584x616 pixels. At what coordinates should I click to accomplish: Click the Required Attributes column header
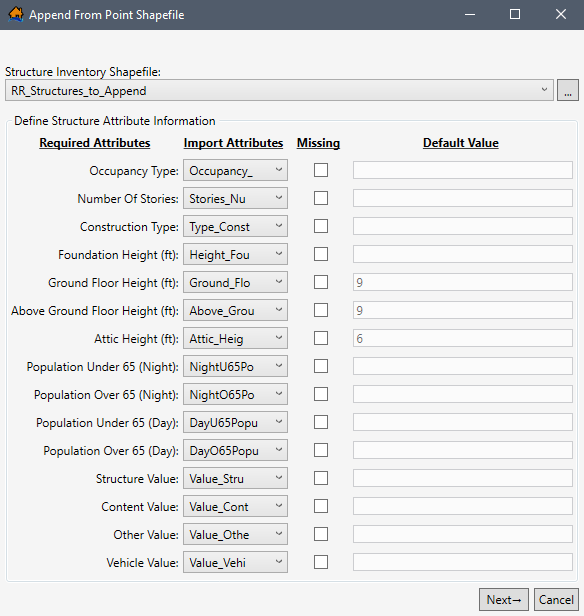click(95, 143)
